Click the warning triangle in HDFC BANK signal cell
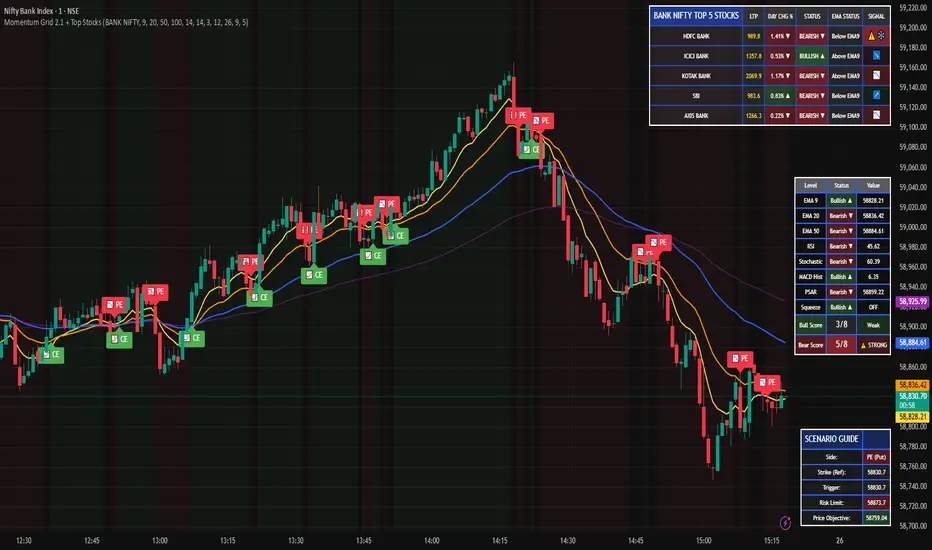The width and height of the screenshot is (932, 550). [x=871, y=36]
